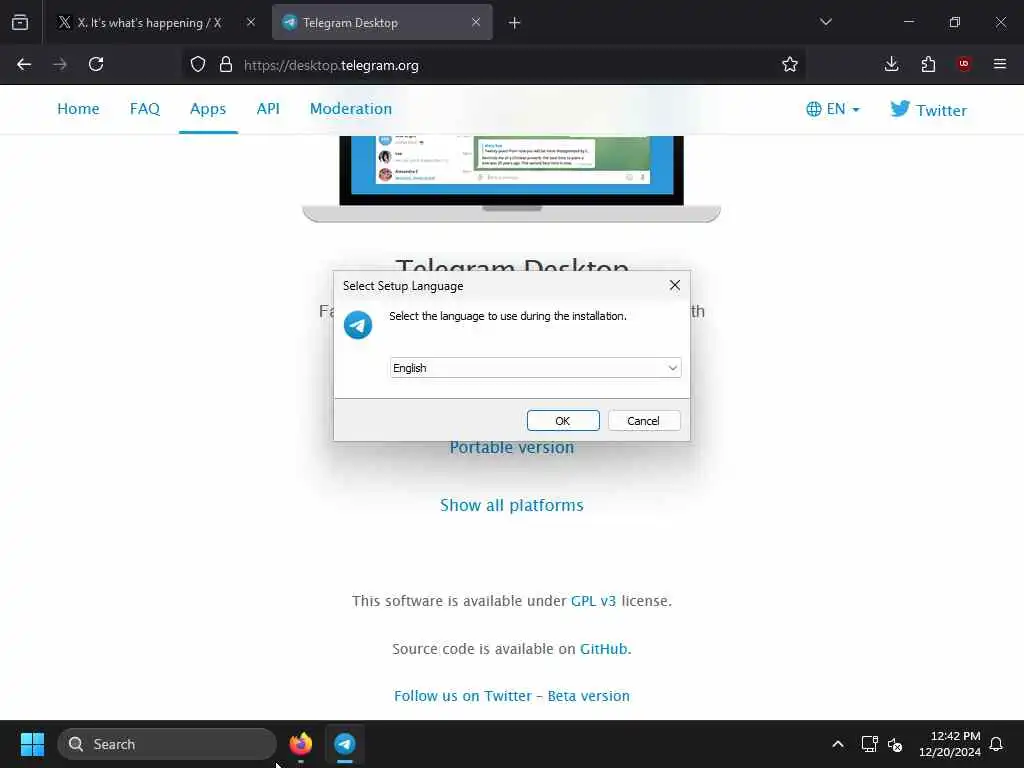Open the GPL v3 license link

point(594,601)
